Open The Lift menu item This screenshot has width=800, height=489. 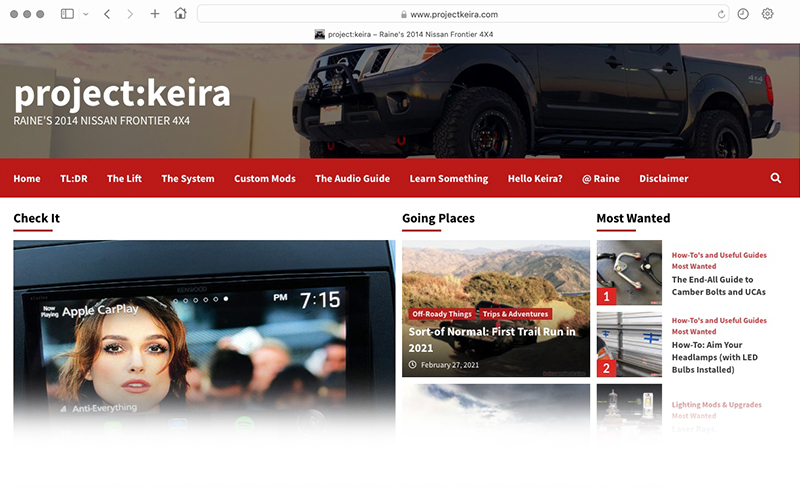click(124, 179)
